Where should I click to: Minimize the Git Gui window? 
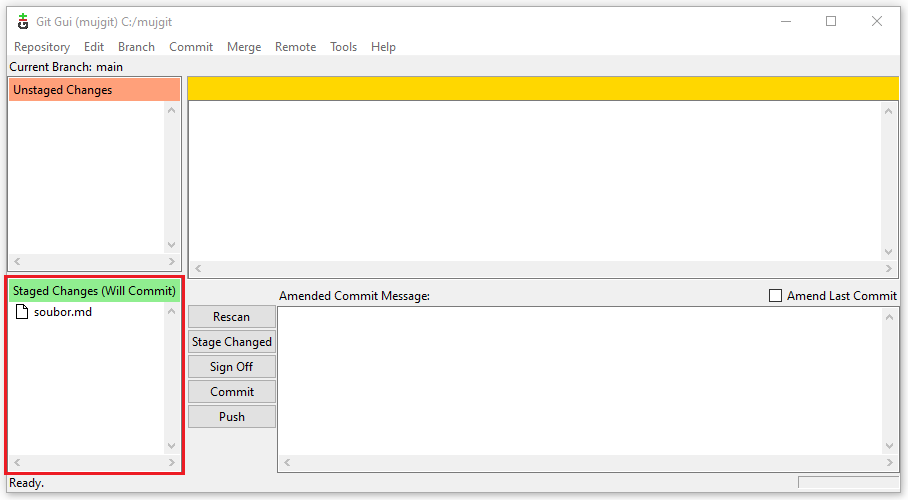(x=786, y=21)
